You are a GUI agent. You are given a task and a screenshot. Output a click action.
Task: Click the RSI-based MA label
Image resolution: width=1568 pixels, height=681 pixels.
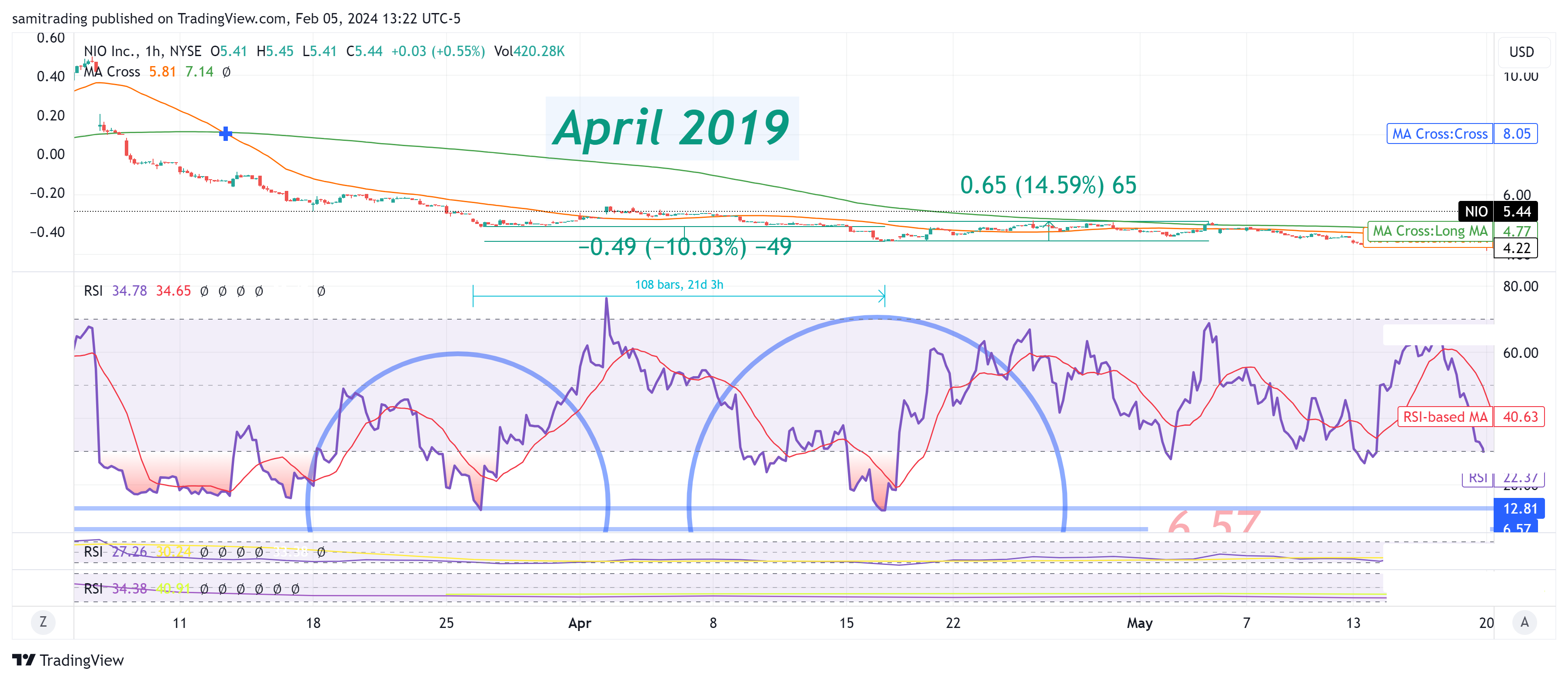click(x=1445, y=416)
